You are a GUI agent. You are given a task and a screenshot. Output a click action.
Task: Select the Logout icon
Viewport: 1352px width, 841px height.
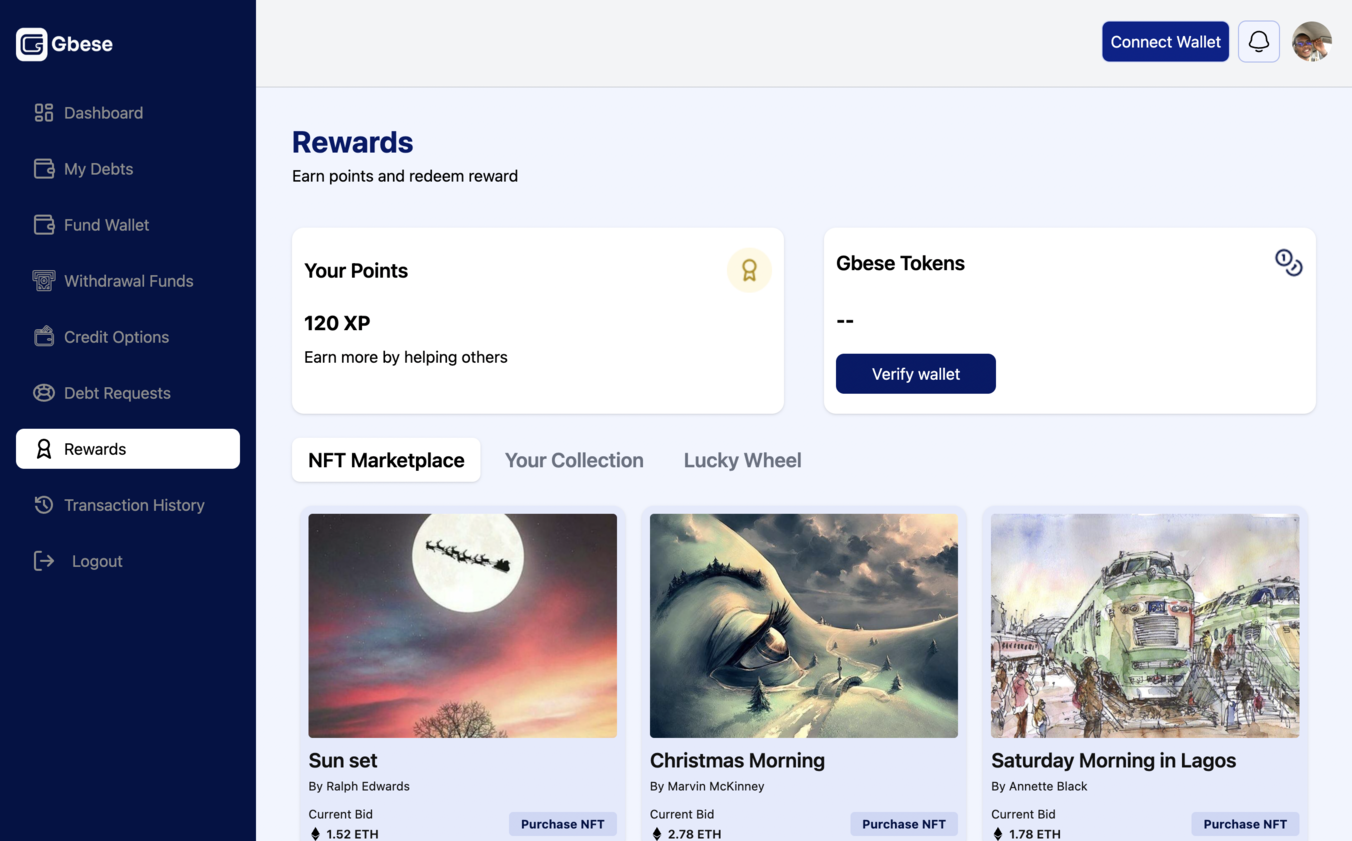[43, 561]
